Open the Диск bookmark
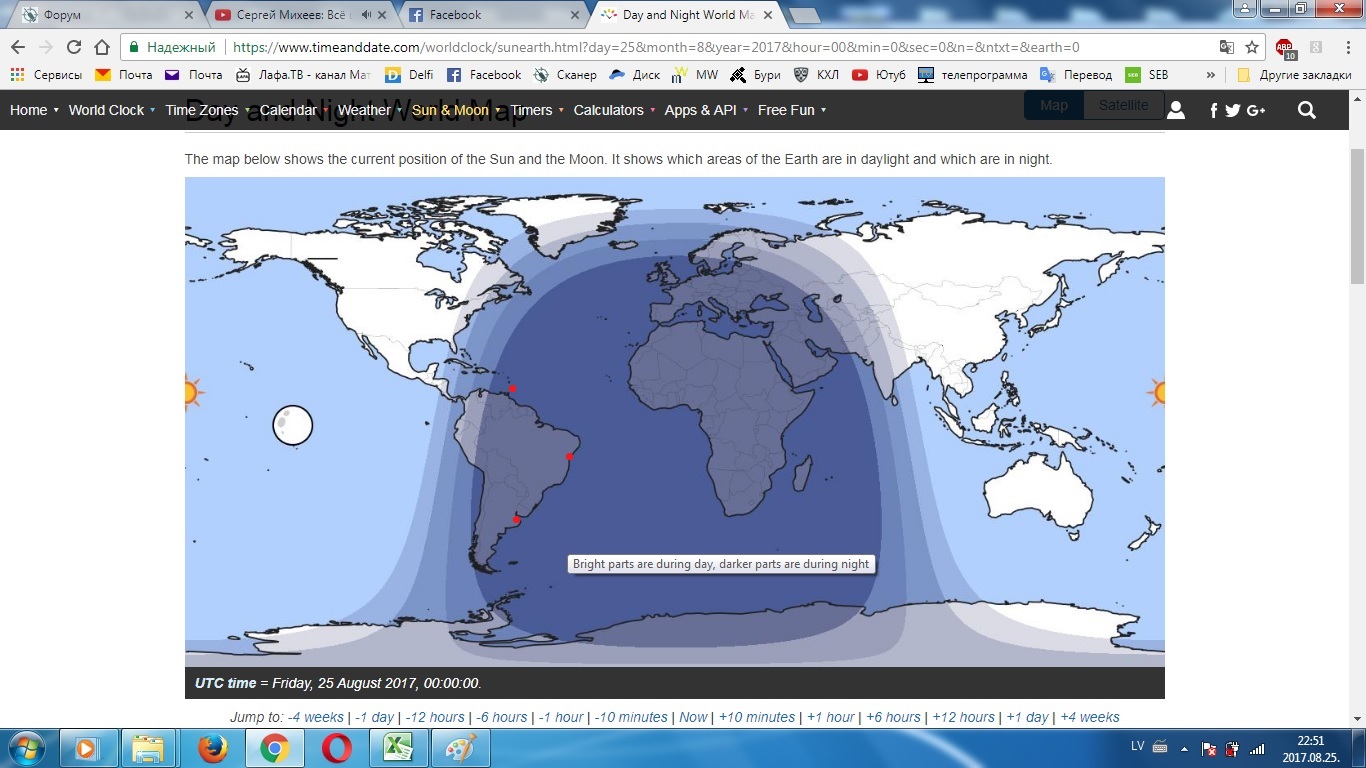 coord(634,75)
